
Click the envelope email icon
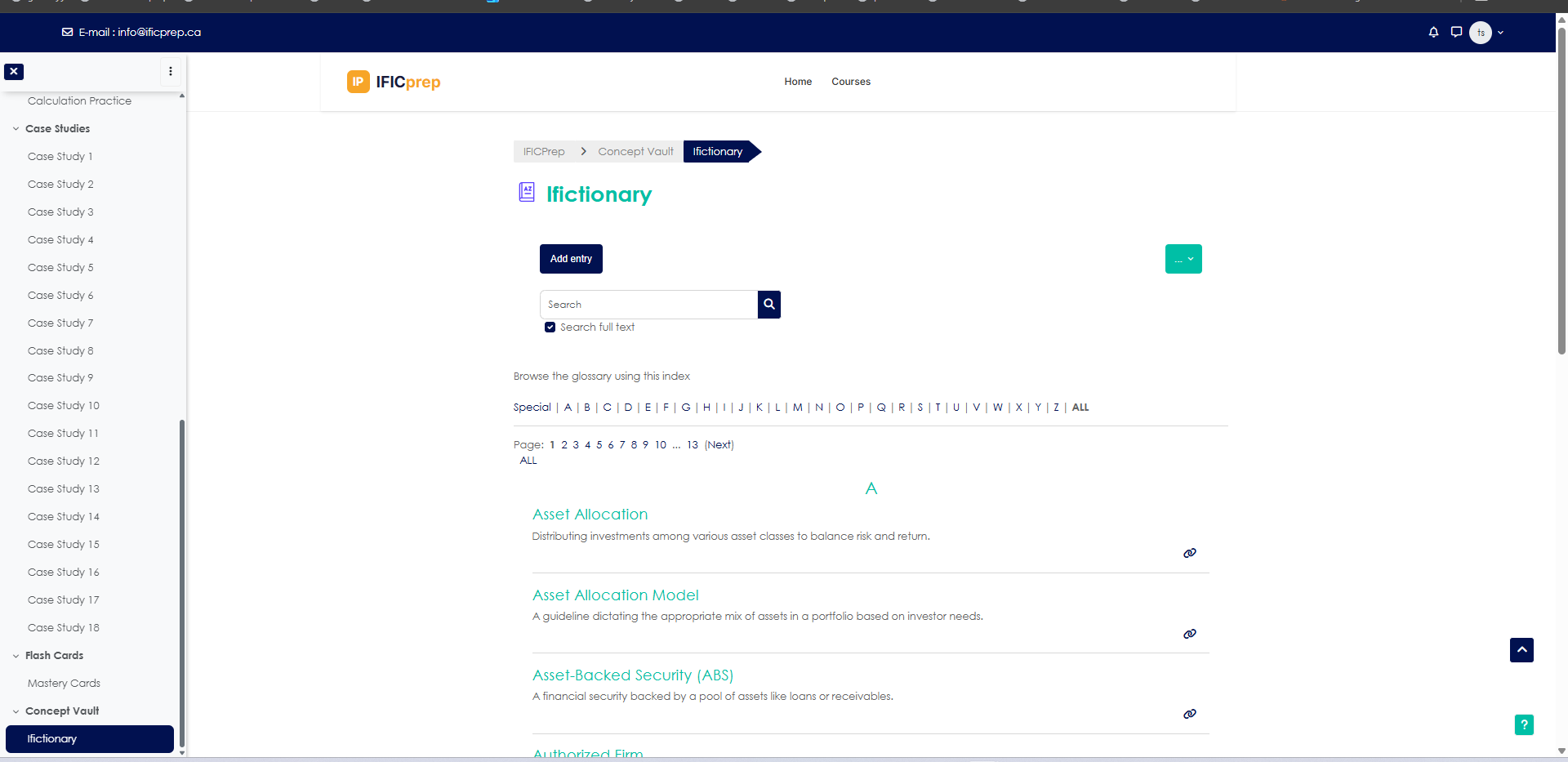pos(67,32)
